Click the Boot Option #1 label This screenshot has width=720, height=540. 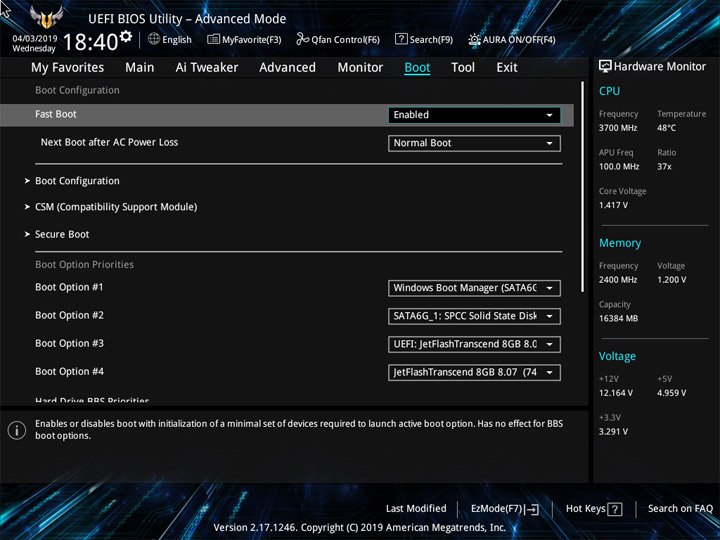(69, 287)
